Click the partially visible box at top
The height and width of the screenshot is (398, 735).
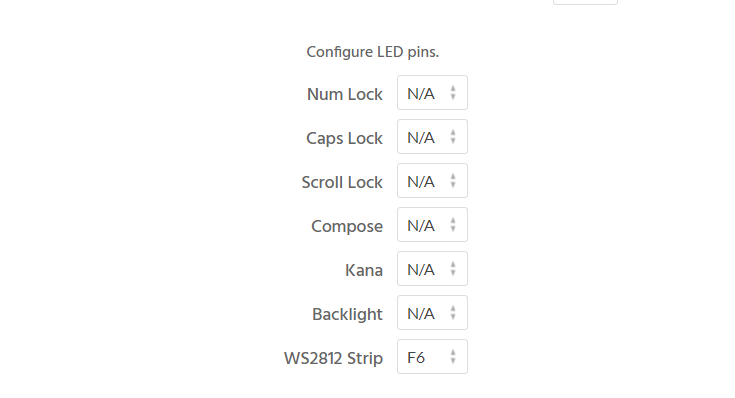pyautogui.click(x=585, y=2)
